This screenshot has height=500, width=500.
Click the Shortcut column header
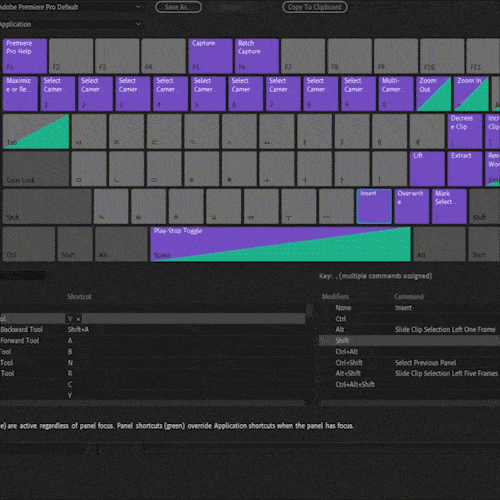coord(79,297)
